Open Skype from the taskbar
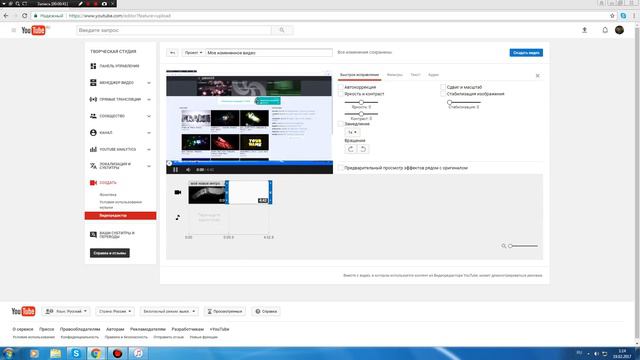The width and height of the screenshot is (640, 360). pos(76,353)
